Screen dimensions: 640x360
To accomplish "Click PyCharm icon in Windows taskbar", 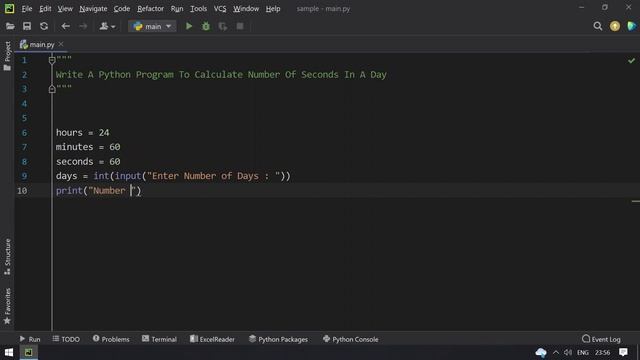I will [29, 353].
